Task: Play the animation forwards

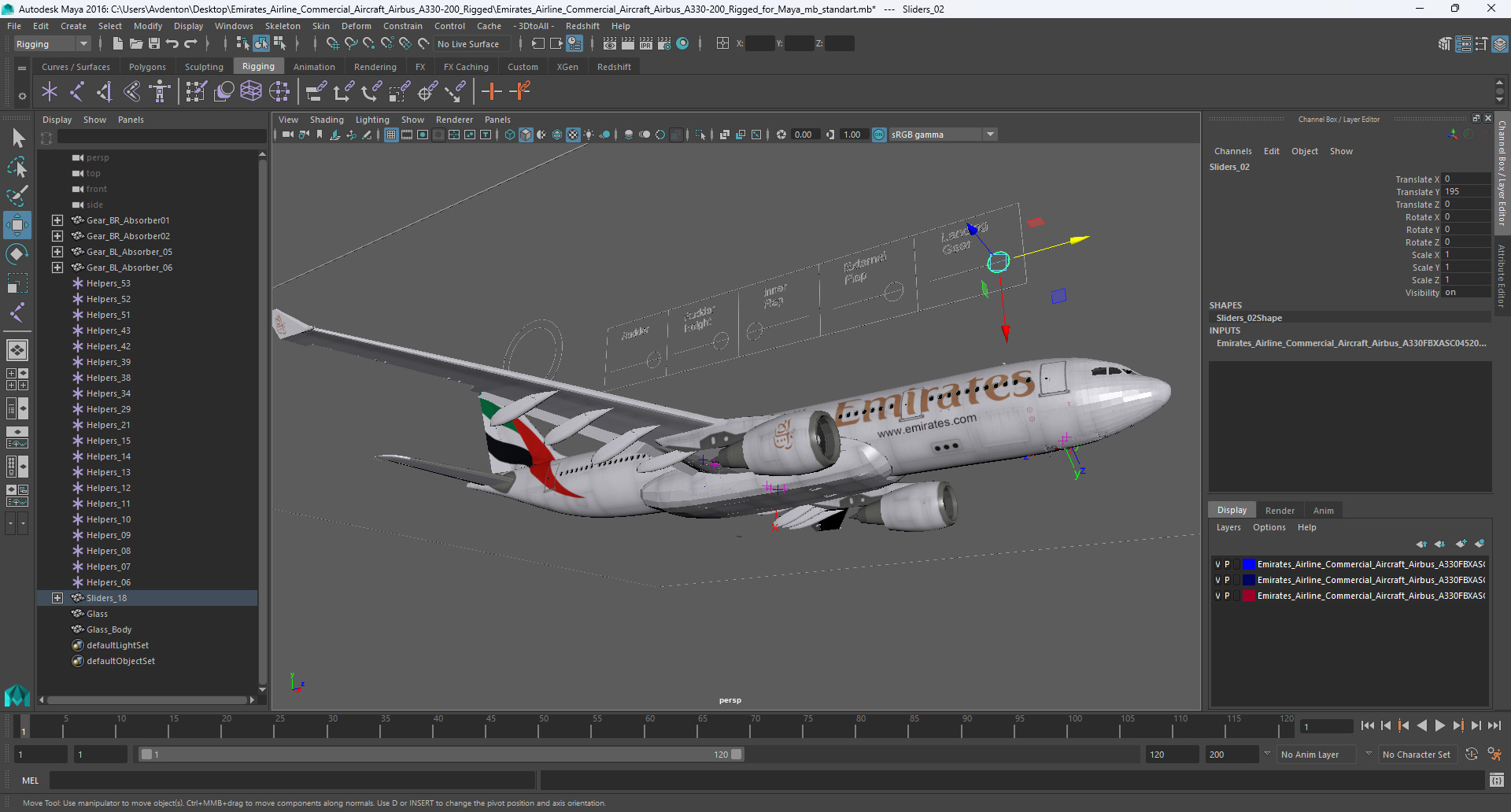Action: pyautogui.click(x=1439, y=725)
